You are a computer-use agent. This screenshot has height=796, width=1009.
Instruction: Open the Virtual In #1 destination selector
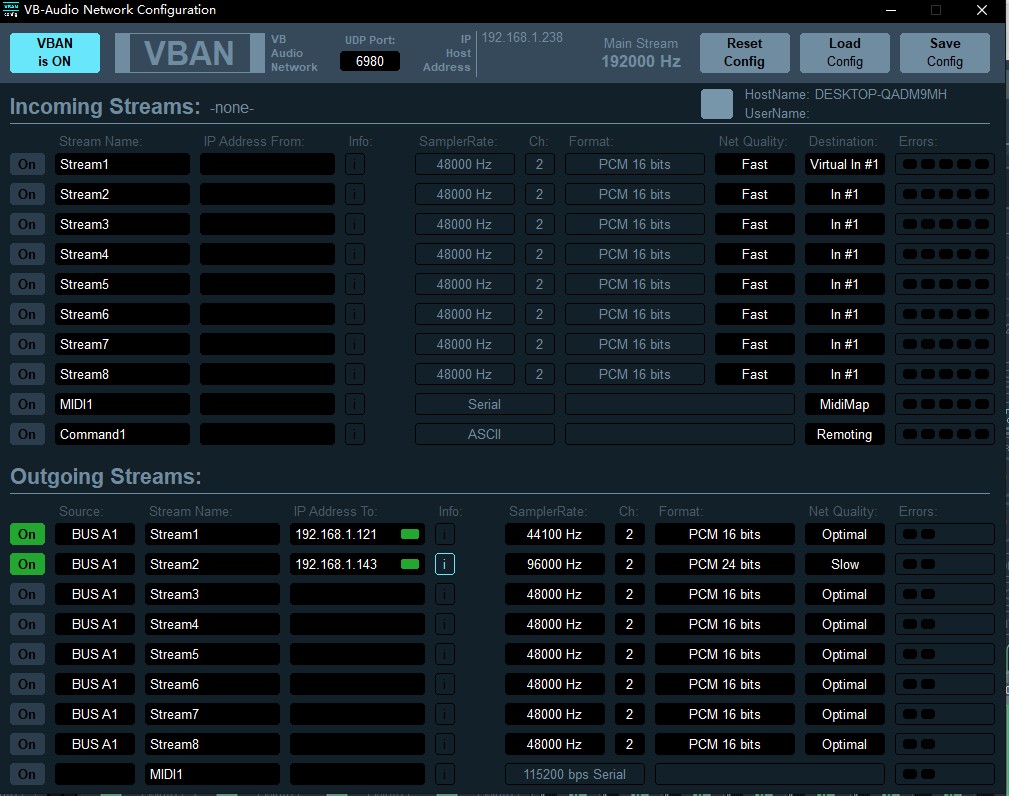844,164
